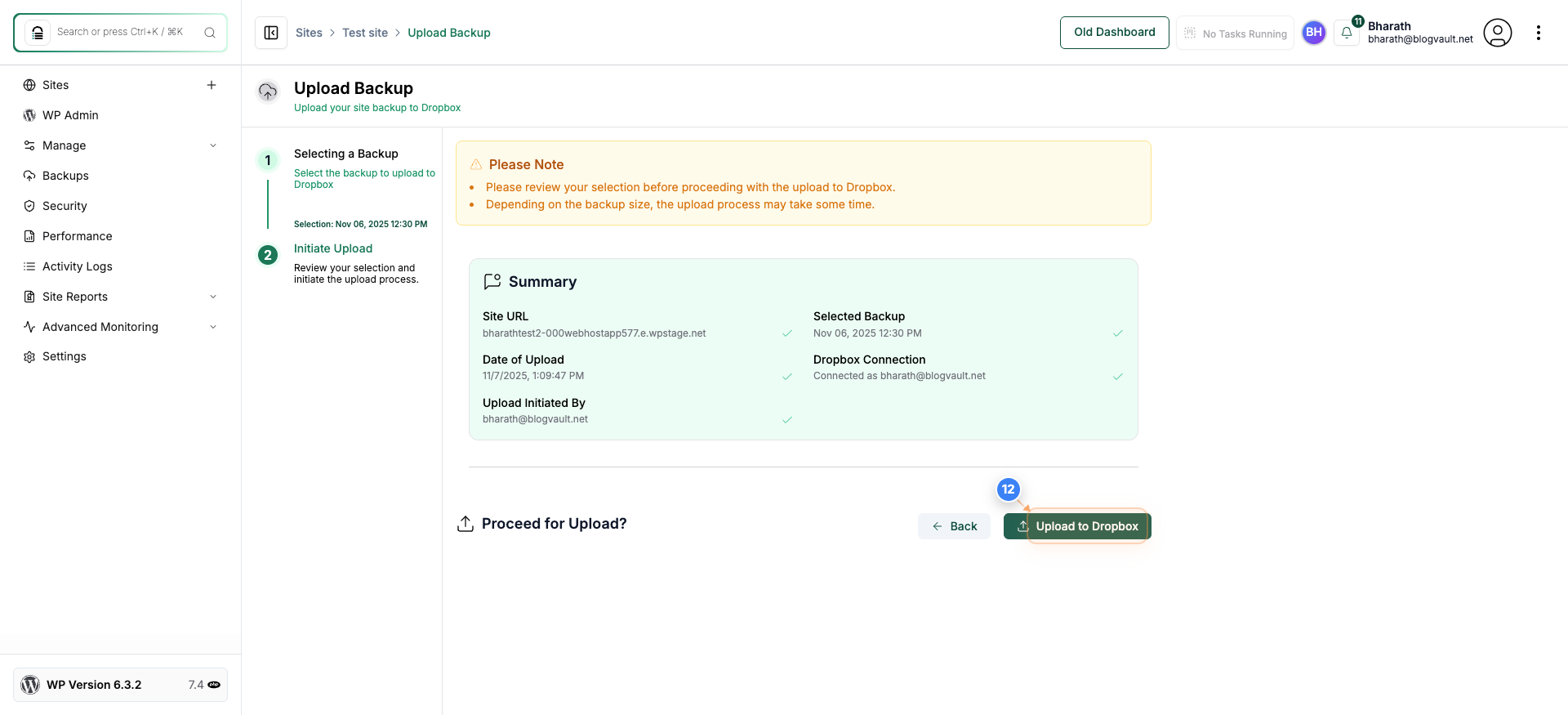The width and height of the screenshot is (1568, 715).
Task: Click the magnifier icon in the search field
Action: [x=210, y=33]
